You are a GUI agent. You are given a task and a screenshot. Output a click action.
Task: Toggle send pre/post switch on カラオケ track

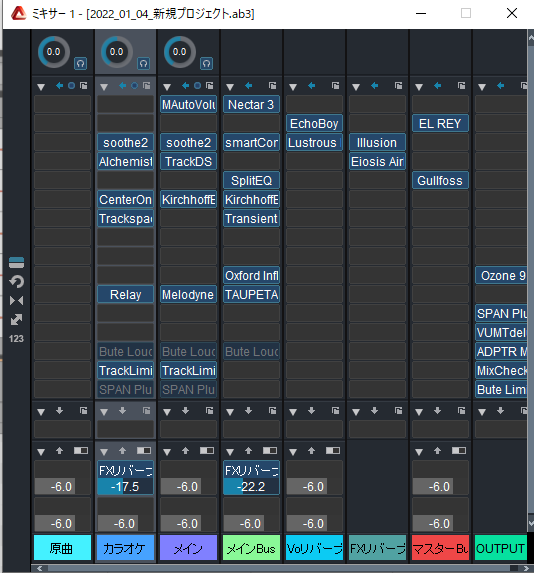(x=144, y=451)
